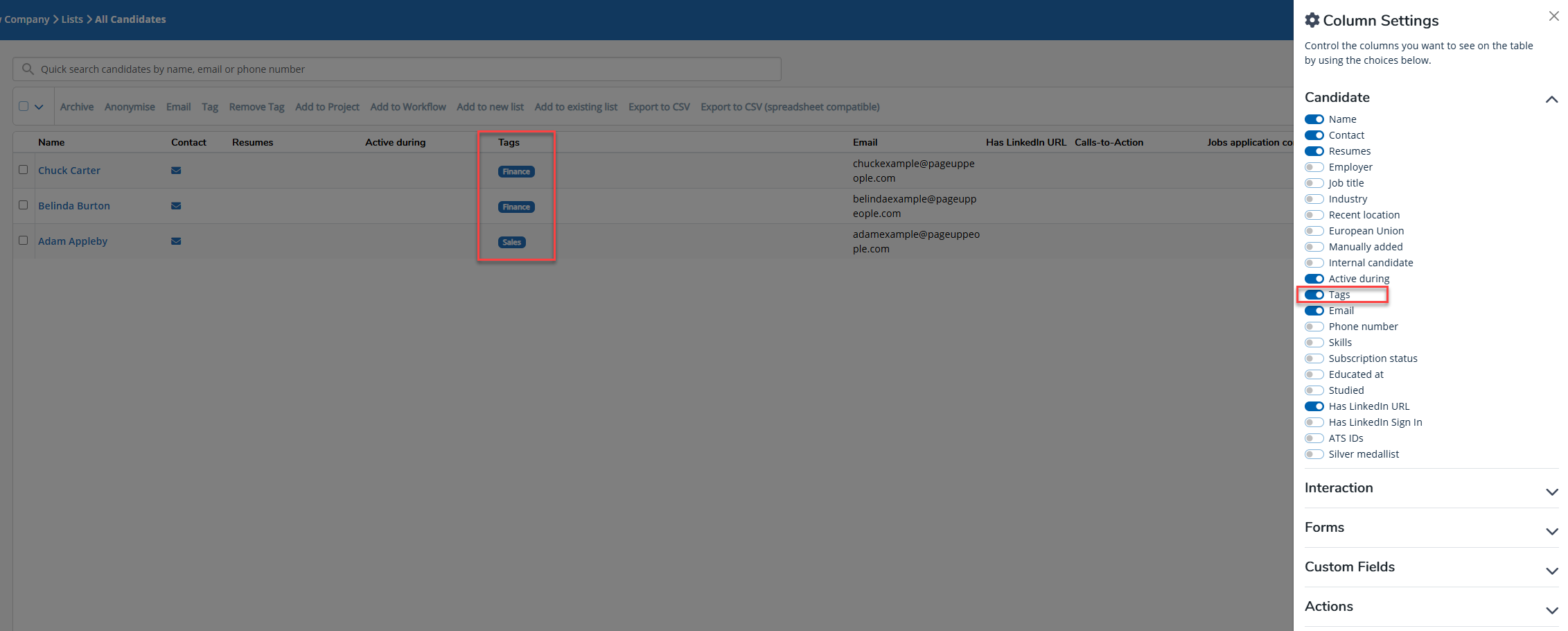Click Chuck Carter's email envelope icon
This screenshot has width=1568, height=631.
(x=176, y=171)
